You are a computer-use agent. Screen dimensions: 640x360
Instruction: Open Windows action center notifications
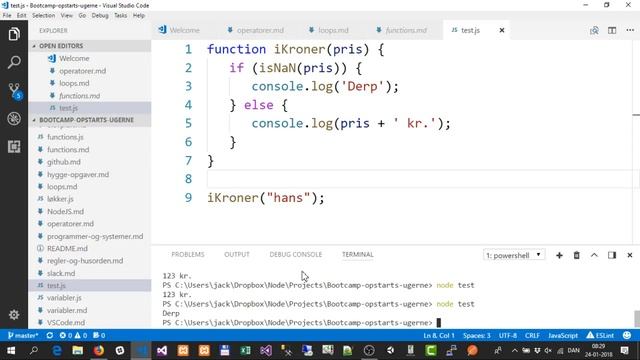click(x=624, y=351)
